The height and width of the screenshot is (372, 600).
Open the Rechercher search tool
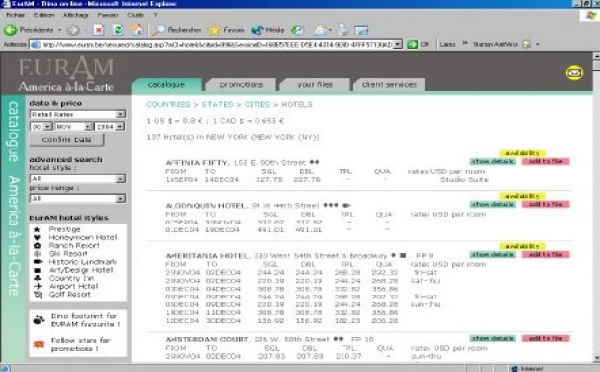pyautogui.click(x=177, y=30)
